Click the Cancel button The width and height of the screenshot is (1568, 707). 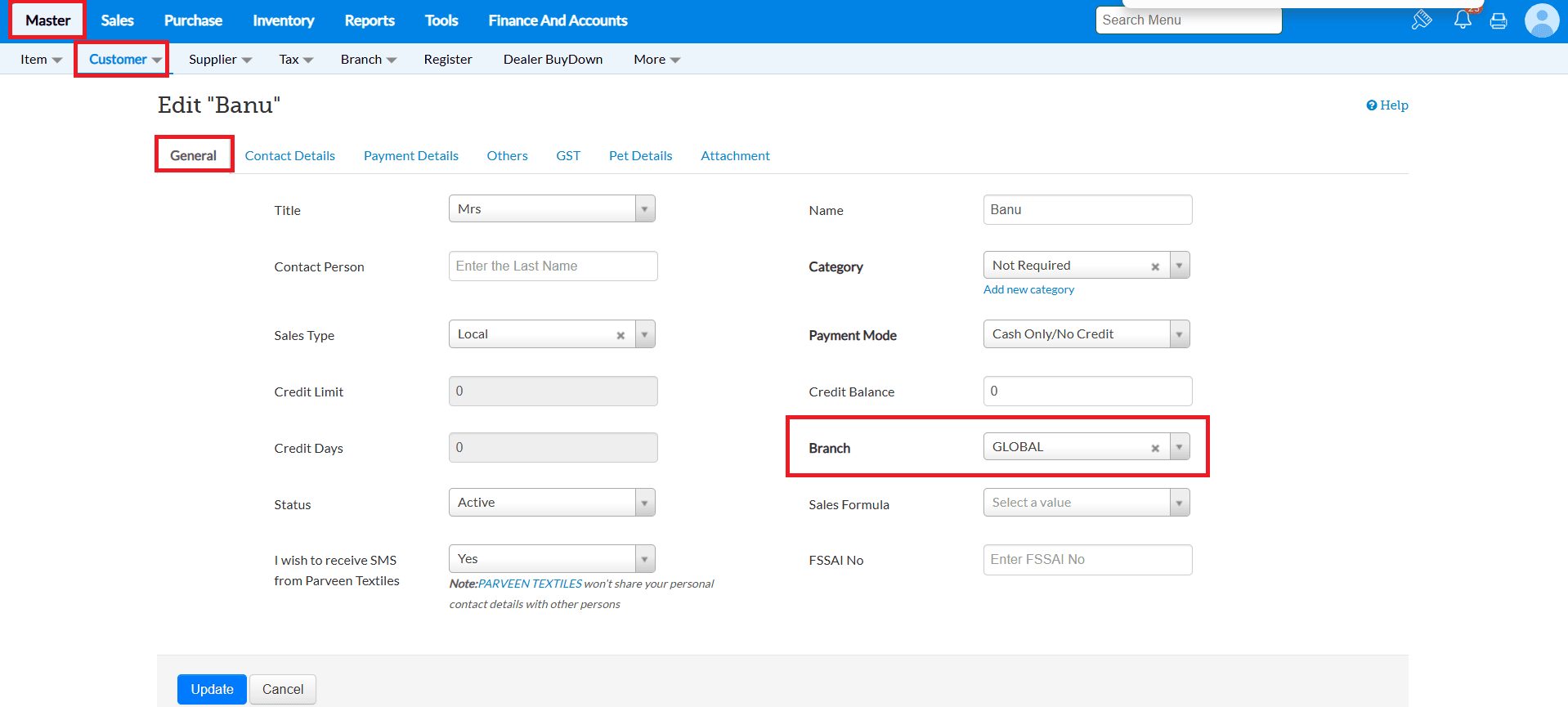pos(283,689)
